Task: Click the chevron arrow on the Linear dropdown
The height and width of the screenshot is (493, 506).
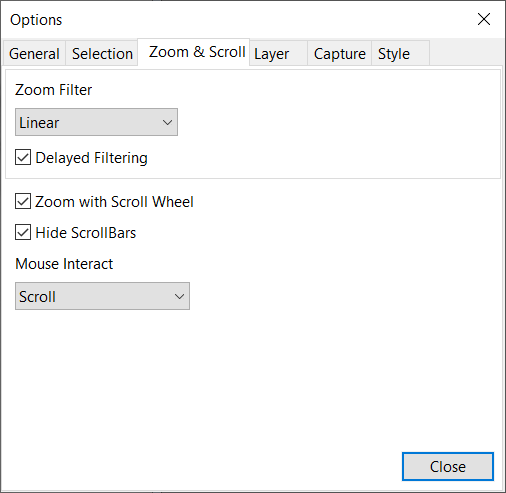Action: pos(167,122)
